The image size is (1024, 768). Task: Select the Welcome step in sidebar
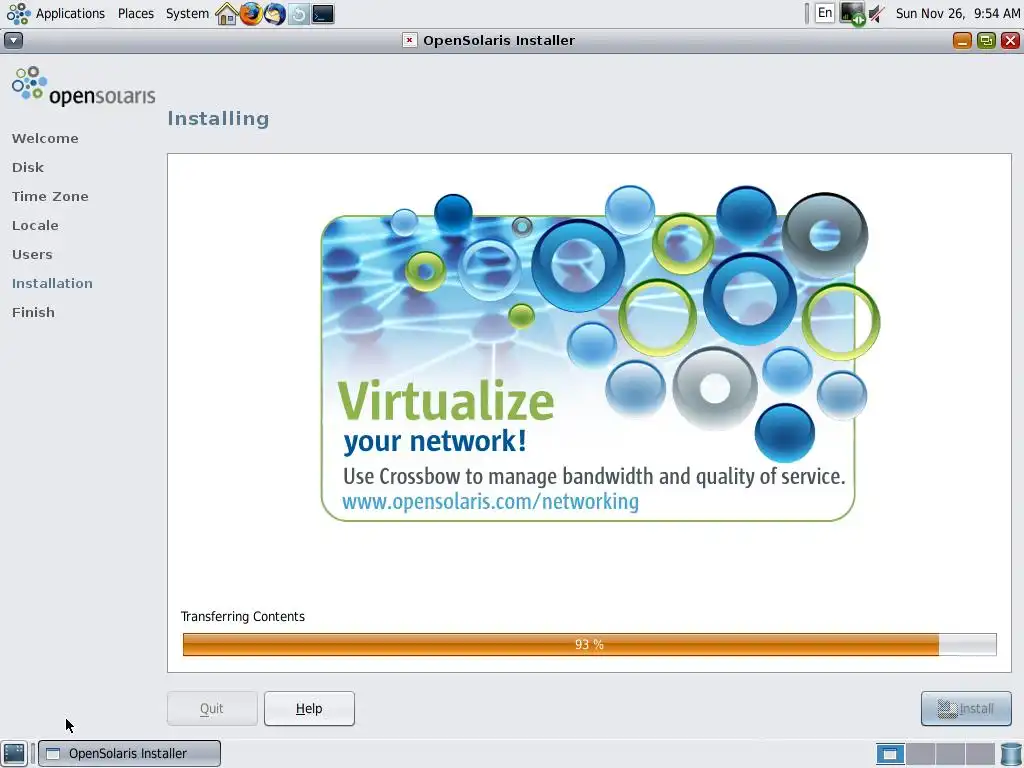point(45,138)
